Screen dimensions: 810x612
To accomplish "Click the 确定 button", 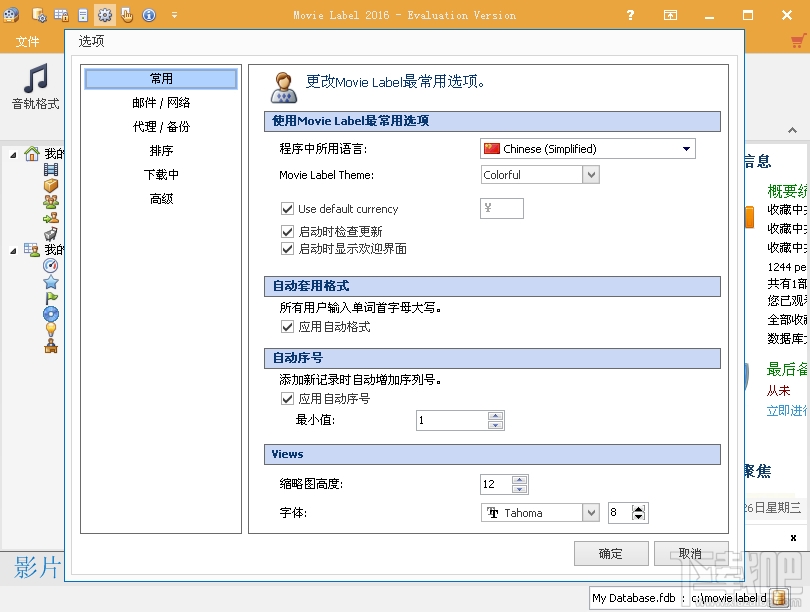I will click(x=611, y=553).
